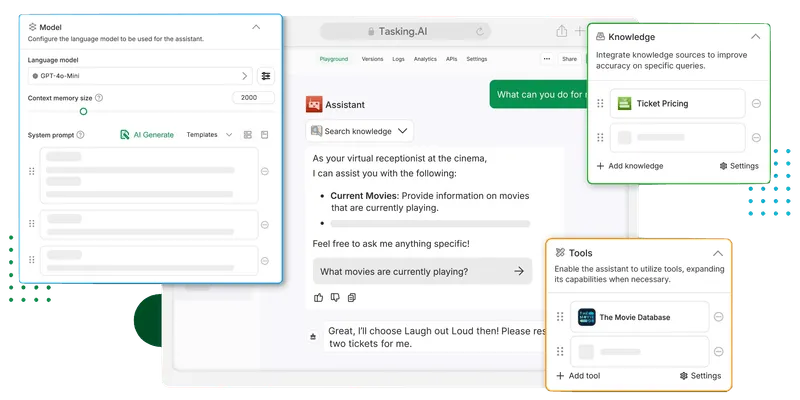Edit the context memory size value 2000
This screenshot has height=400, width=800.
[254, 98]
